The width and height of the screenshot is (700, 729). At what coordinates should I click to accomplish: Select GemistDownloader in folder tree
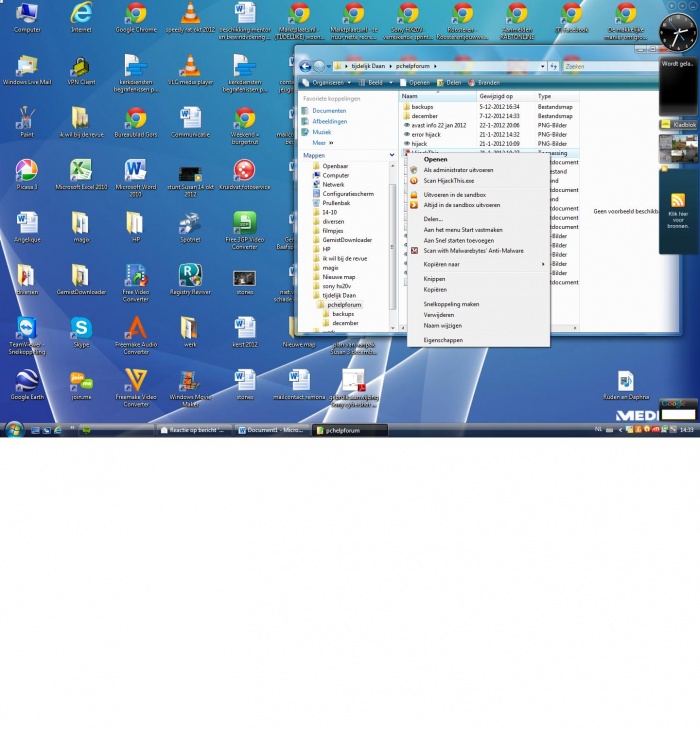pos(347,240)
